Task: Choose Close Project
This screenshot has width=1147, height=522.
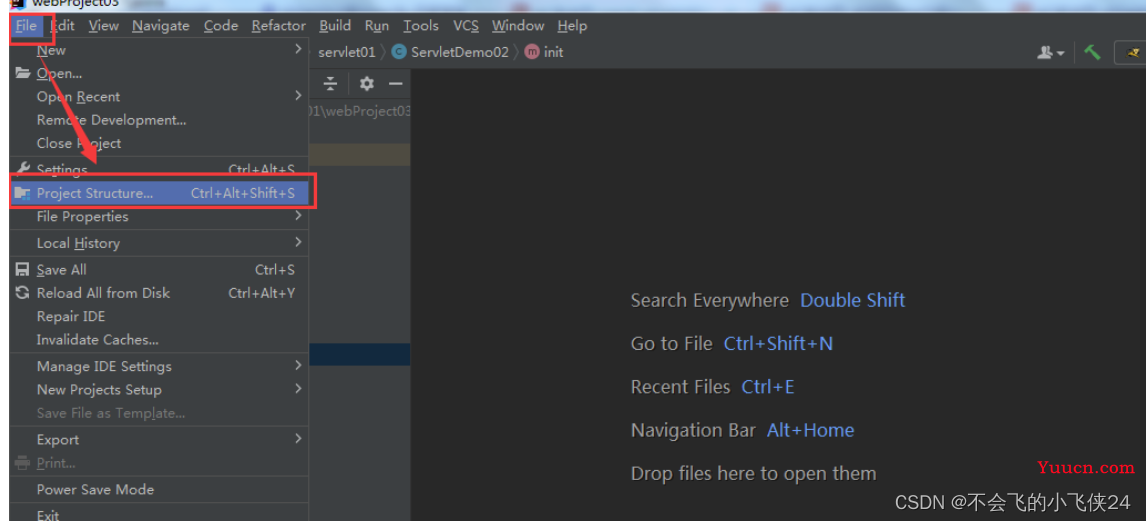Action: 159,143
